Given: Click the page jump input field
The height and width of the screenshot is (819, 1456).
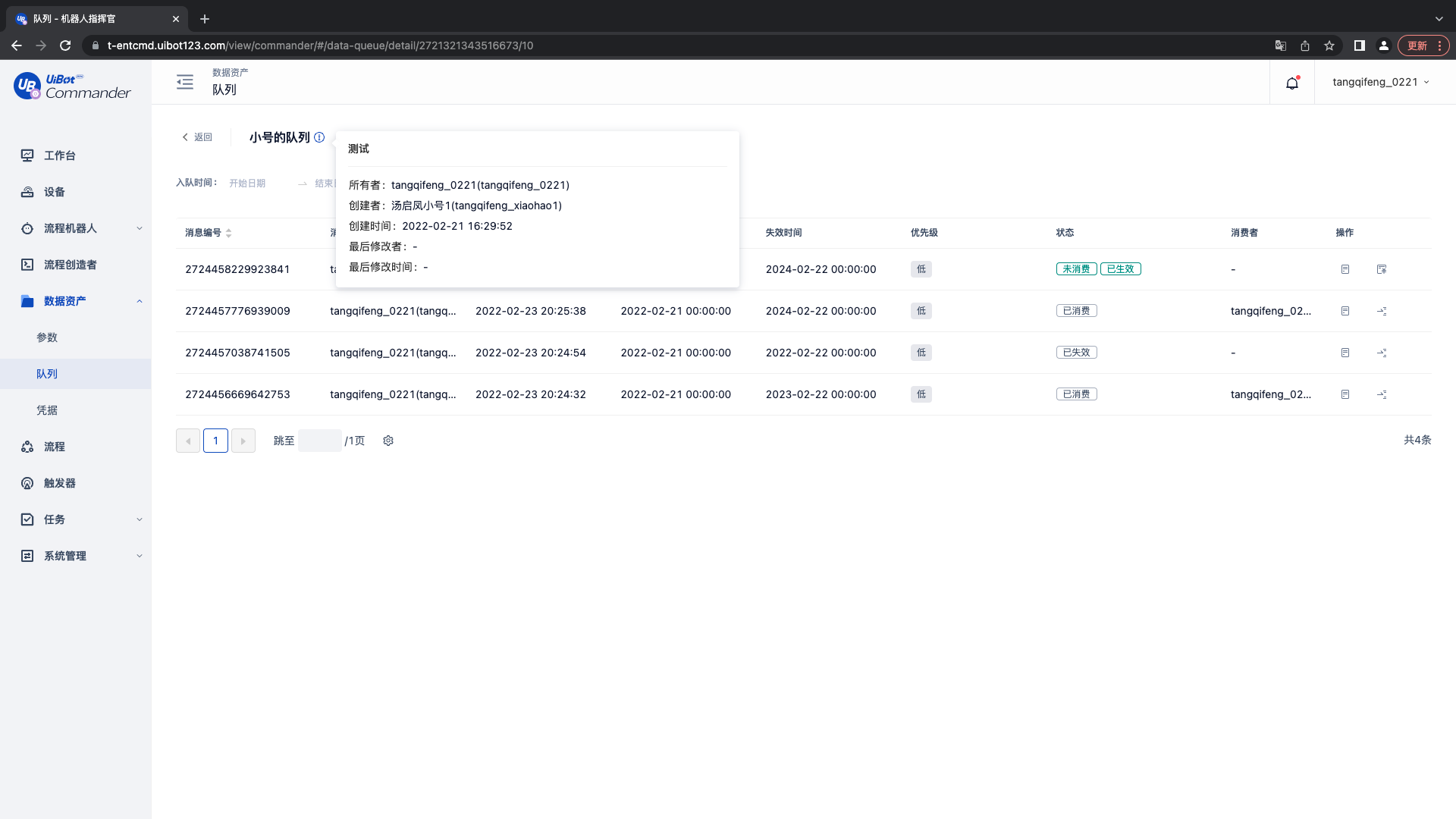Looking at the screenshot, I should coord(319,441).
